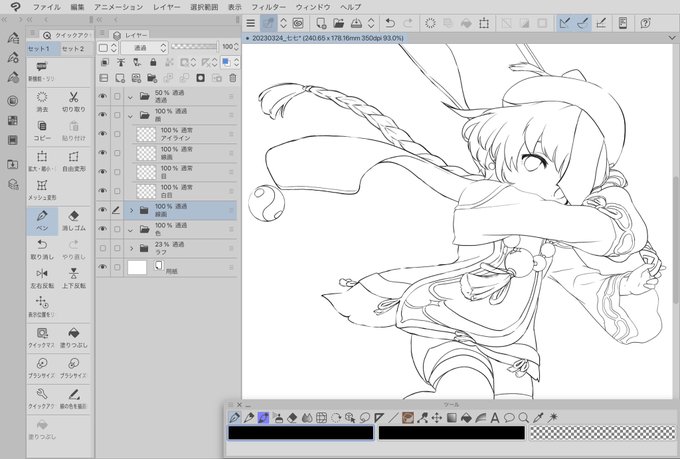
Task: Open the 通過 blending mode dropdown
Action: pyautogui.click(x=144, y=47)
